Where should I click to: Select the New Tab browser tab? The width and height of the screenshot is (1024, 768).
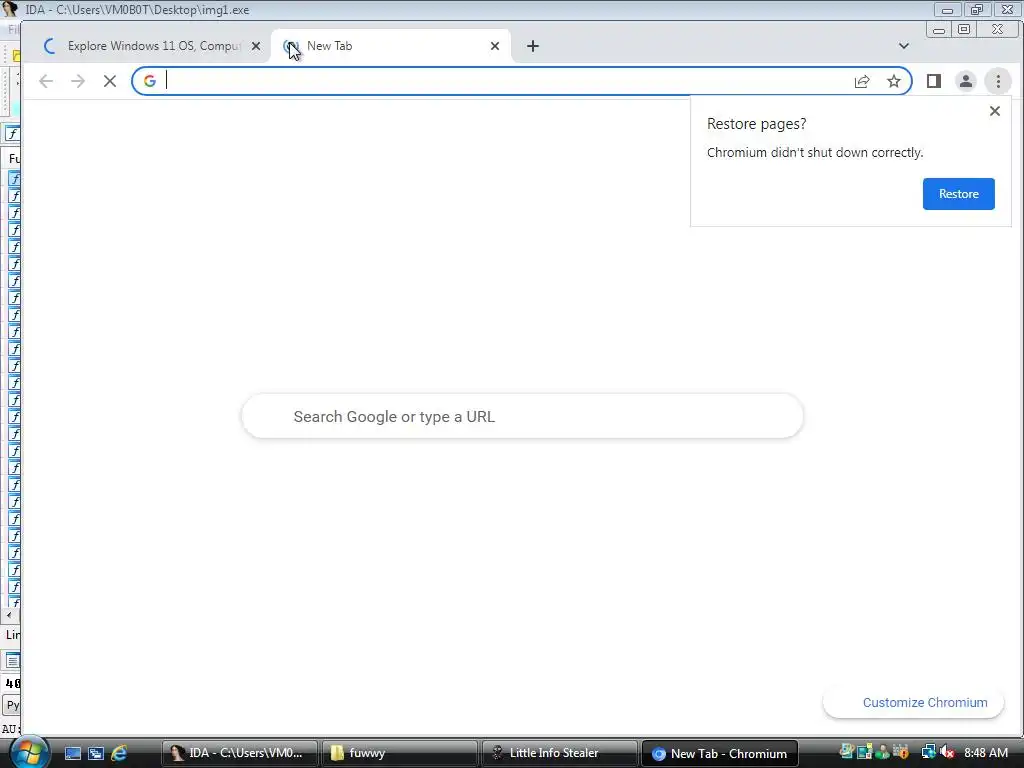[390, 46]
